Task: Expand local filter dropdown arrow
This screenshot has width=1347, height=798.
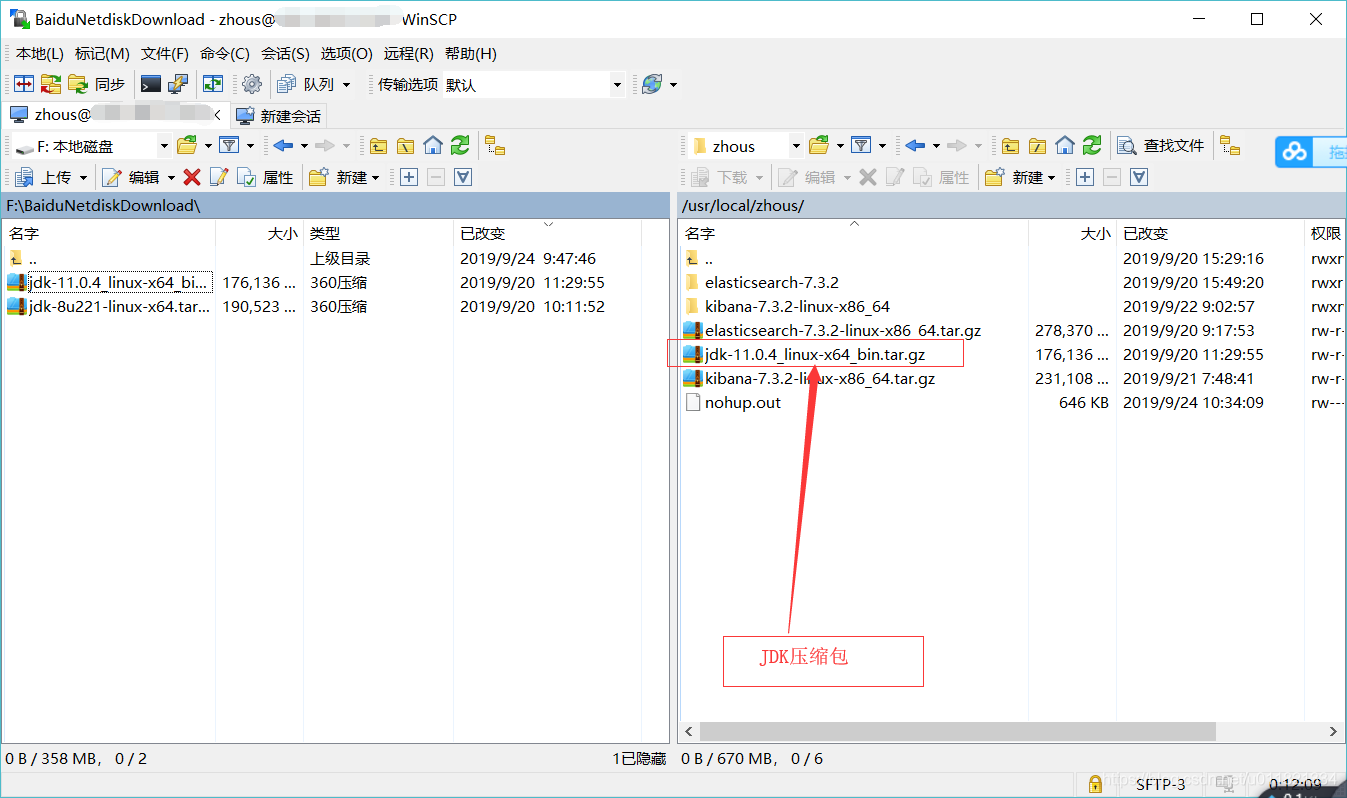Action: [250, 146]
